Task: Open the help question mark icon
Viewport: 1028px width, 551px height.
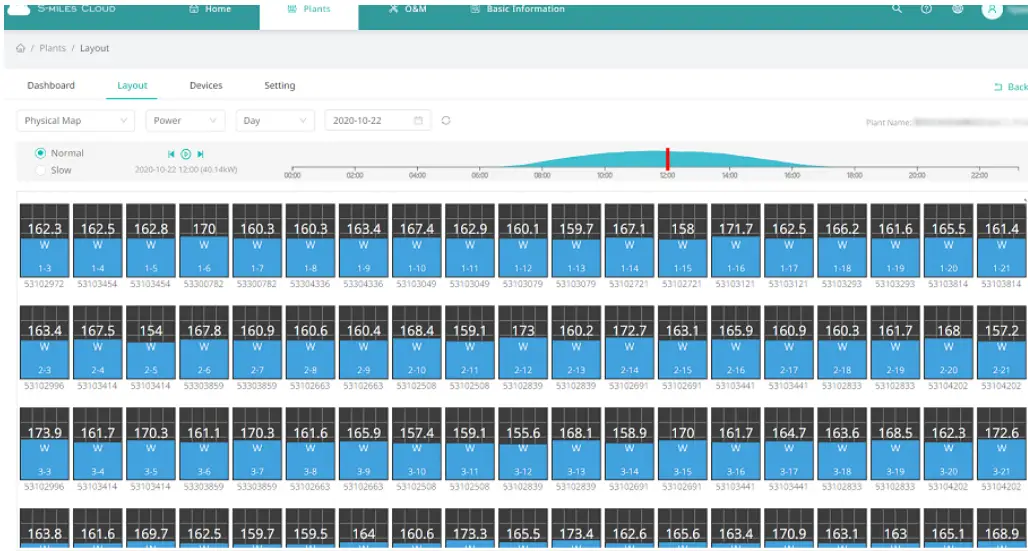Action: click(x=927, y=9)
